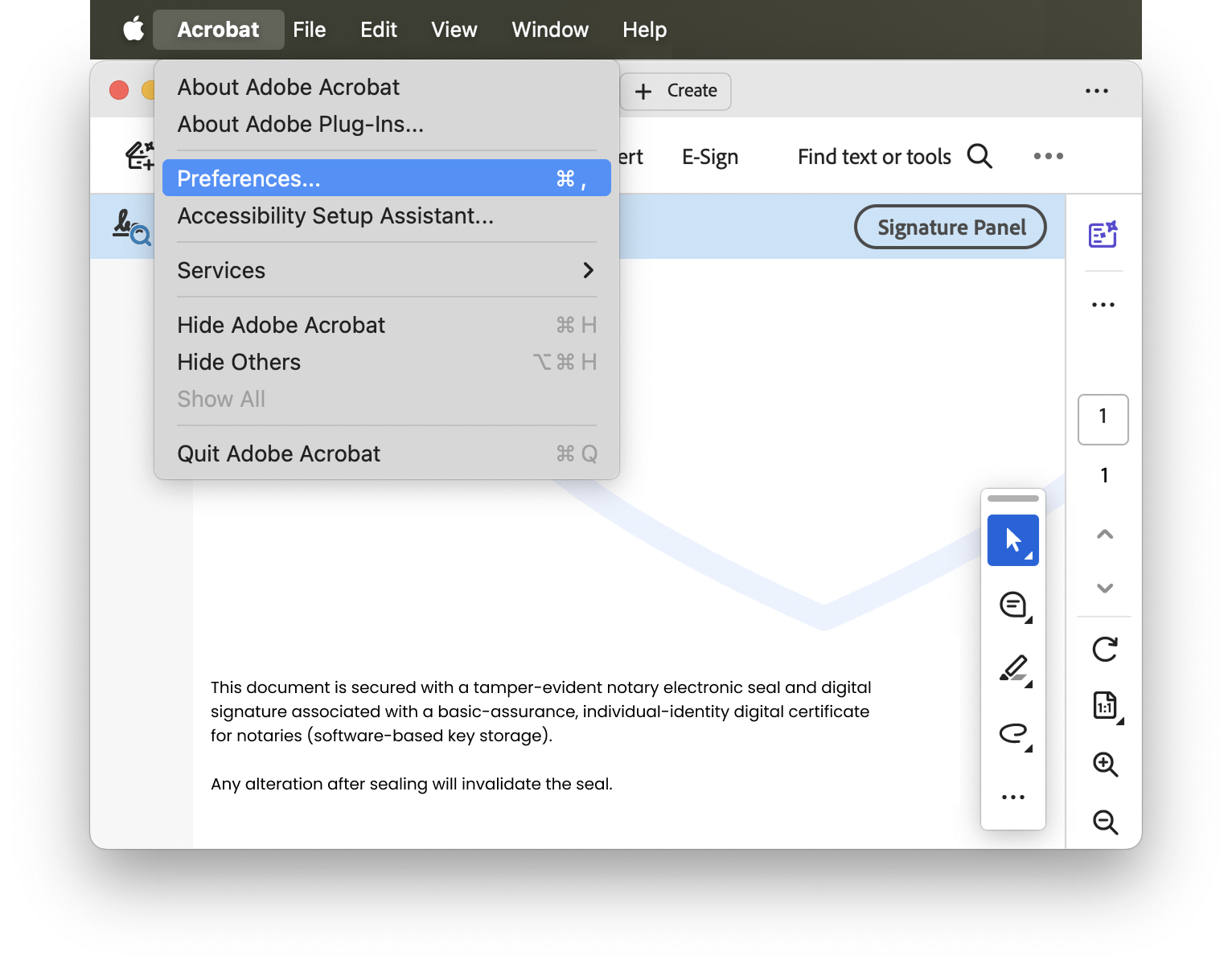Viewport: 1232px width, 968px height.
Task: Click Find text or tools search icon
Action: tap(979, 156)
